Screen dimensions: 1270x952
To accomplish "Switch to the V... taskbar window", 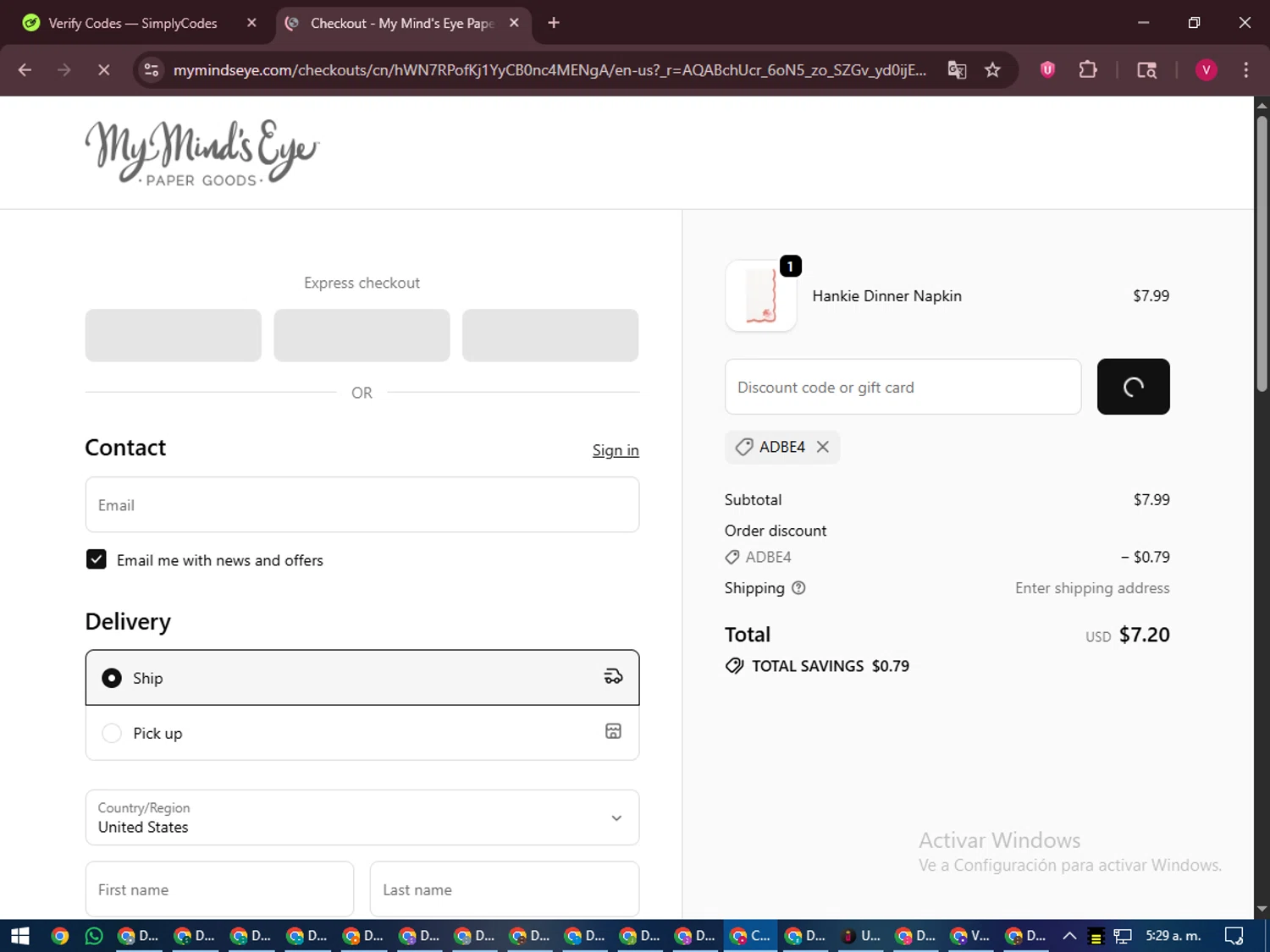I will tap(970, 936).
